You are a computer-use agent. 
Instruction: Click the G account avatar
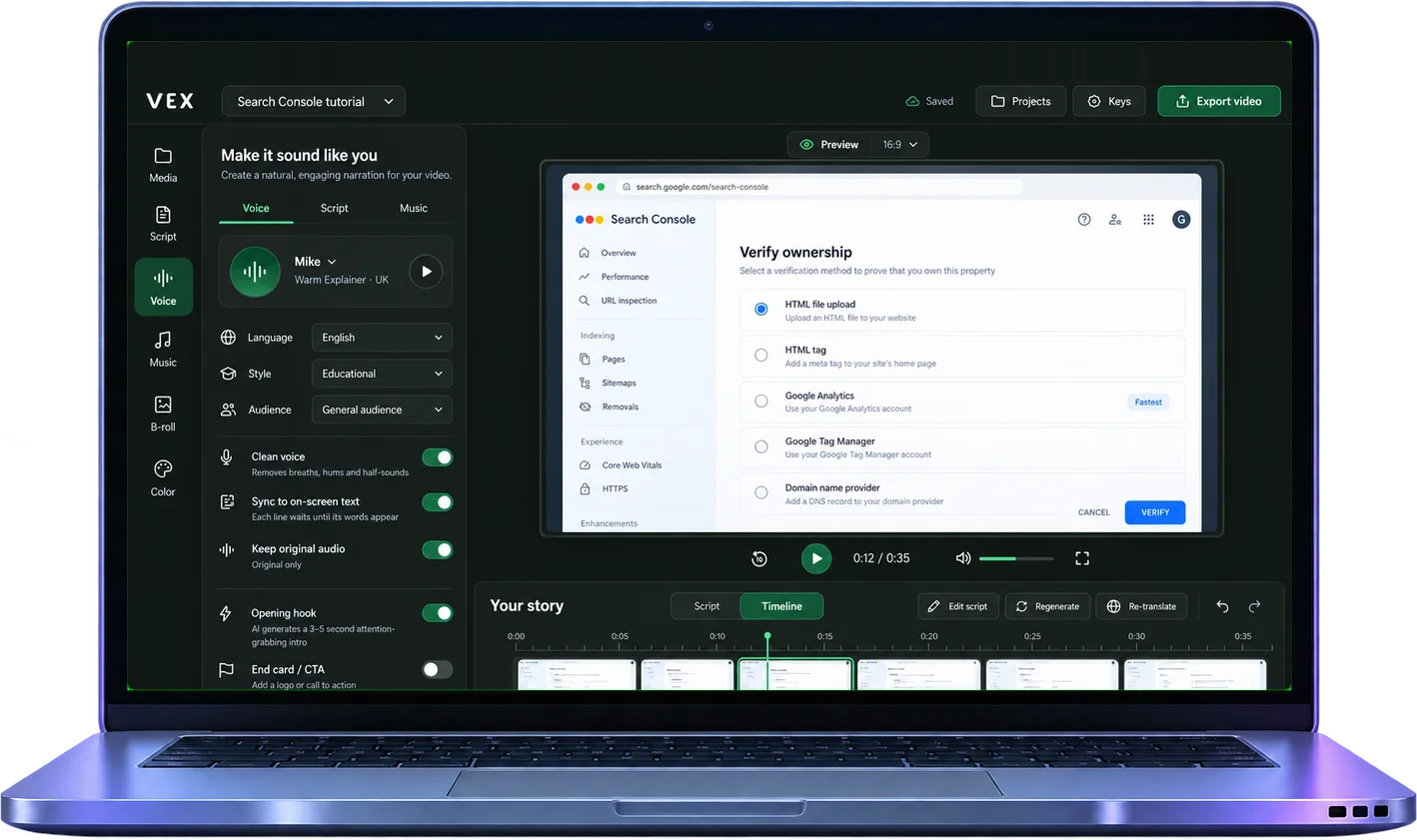1181,220
